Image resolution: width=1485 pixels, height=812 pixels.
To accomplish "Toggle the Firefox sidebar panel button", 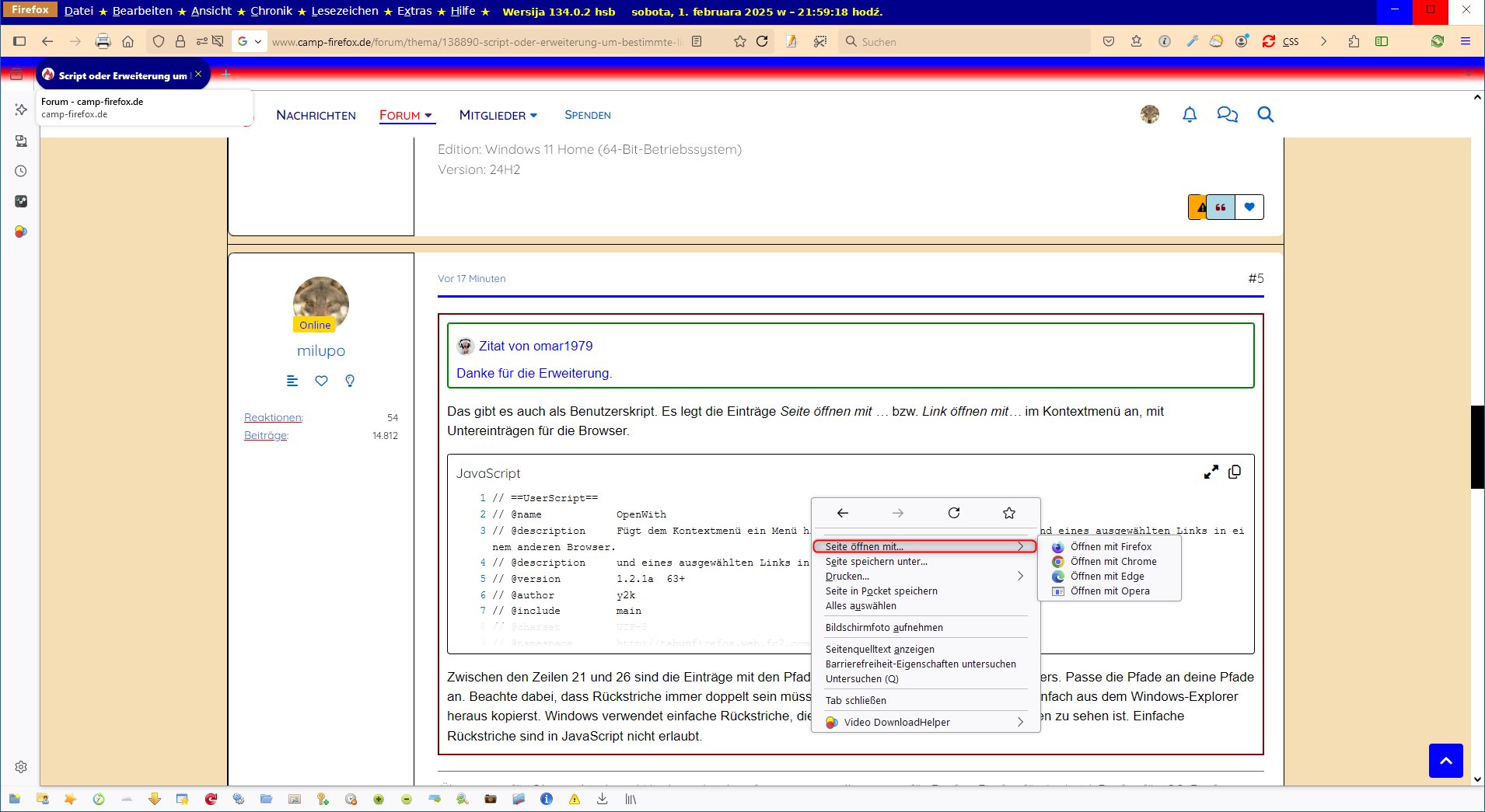I will point(20,41).
